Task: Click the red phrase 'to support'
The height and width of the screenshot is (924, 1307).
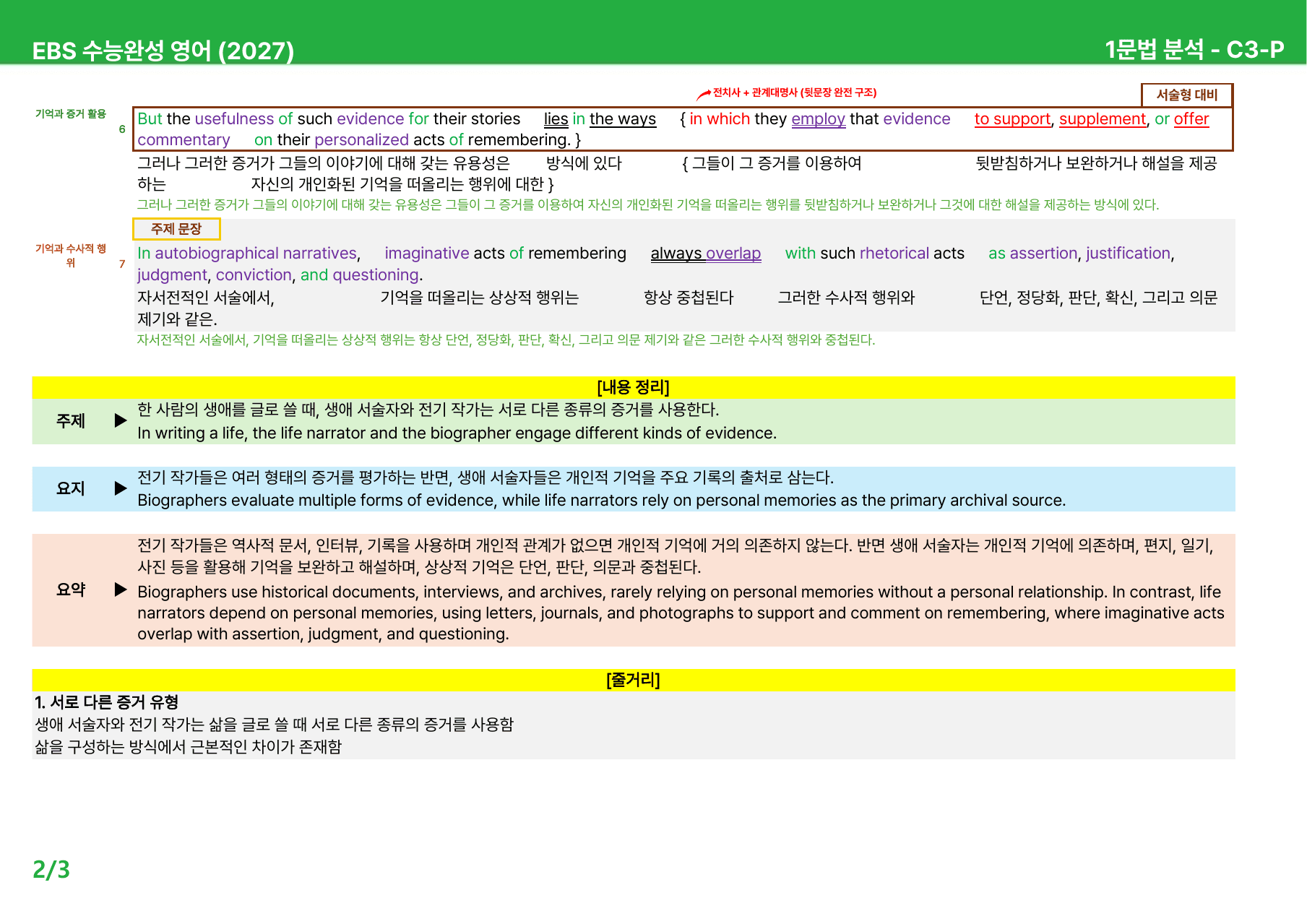Action: pyautogui.click(x=1012, y=119)
